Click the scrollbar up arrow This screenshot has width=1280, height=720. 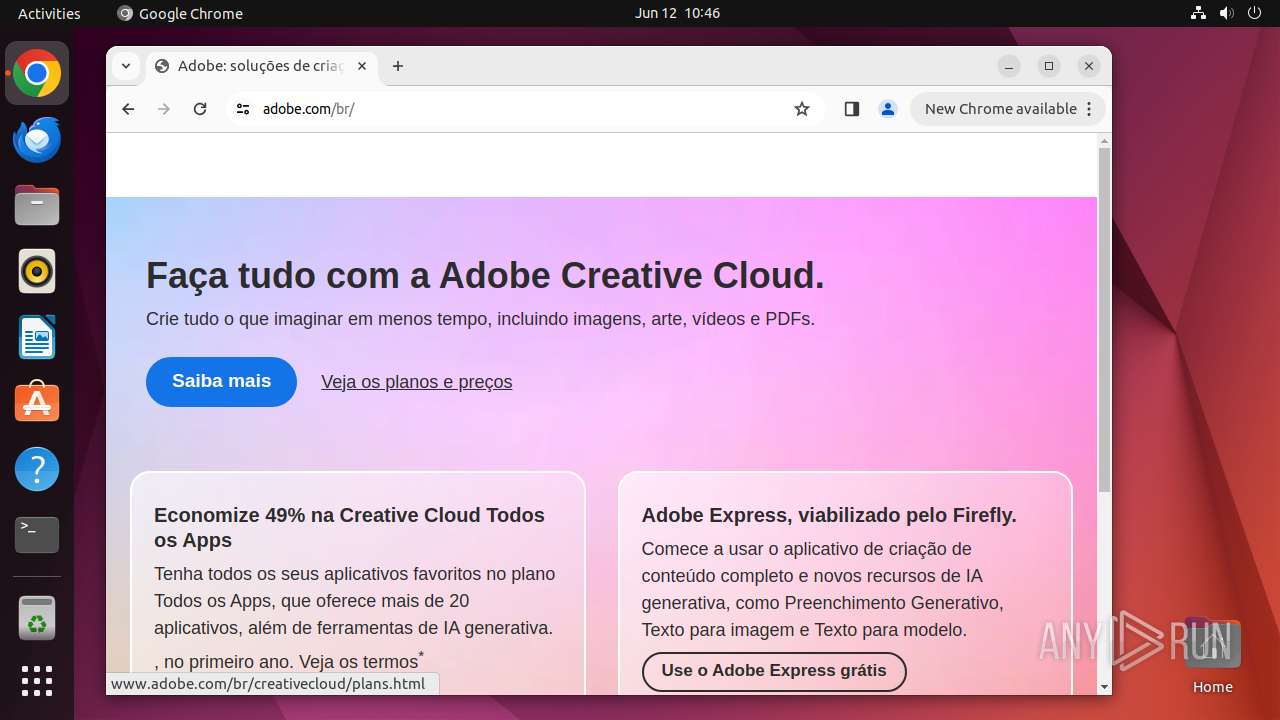[1104, 140]
